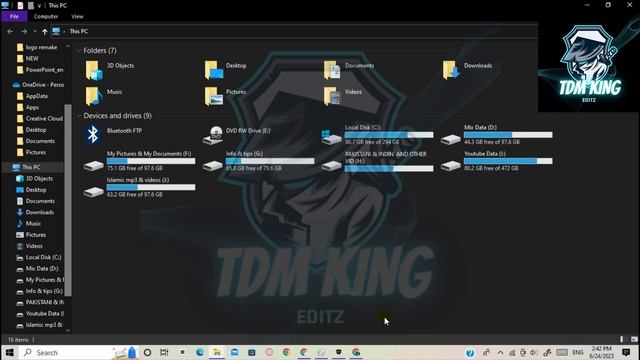This screenshot has width=640, height=360.
Task: Go forward with the Forward arrow
Action: pyautogui.click(x=24, y=31)
